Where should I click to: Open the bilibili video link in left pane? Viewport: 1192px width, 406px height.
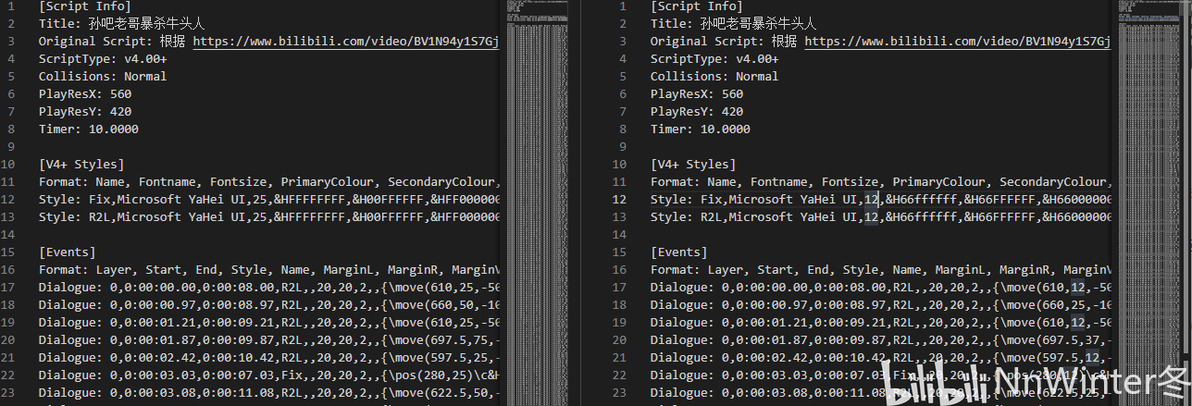pos(345,42)
